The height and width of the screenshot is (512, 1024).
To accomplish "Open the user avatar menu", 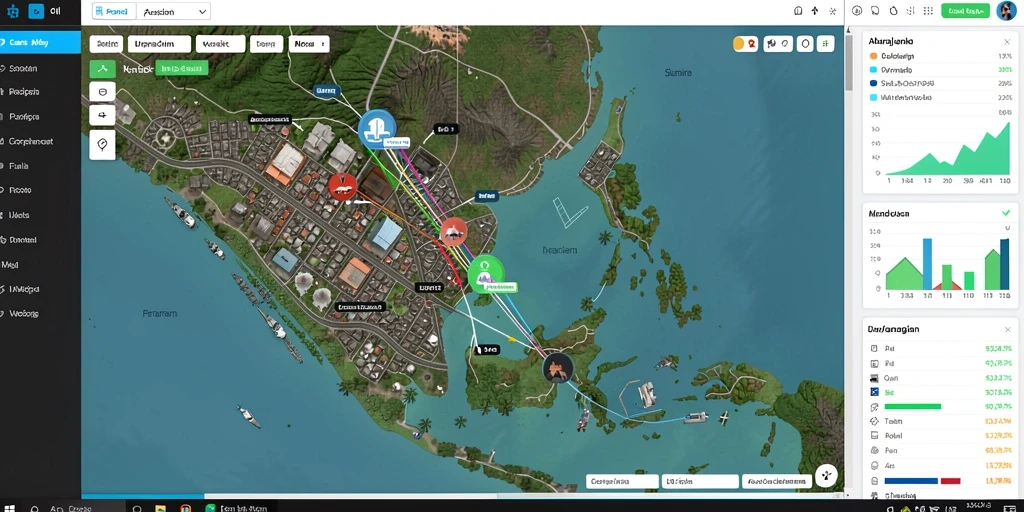I will (x=1006, y=11).
